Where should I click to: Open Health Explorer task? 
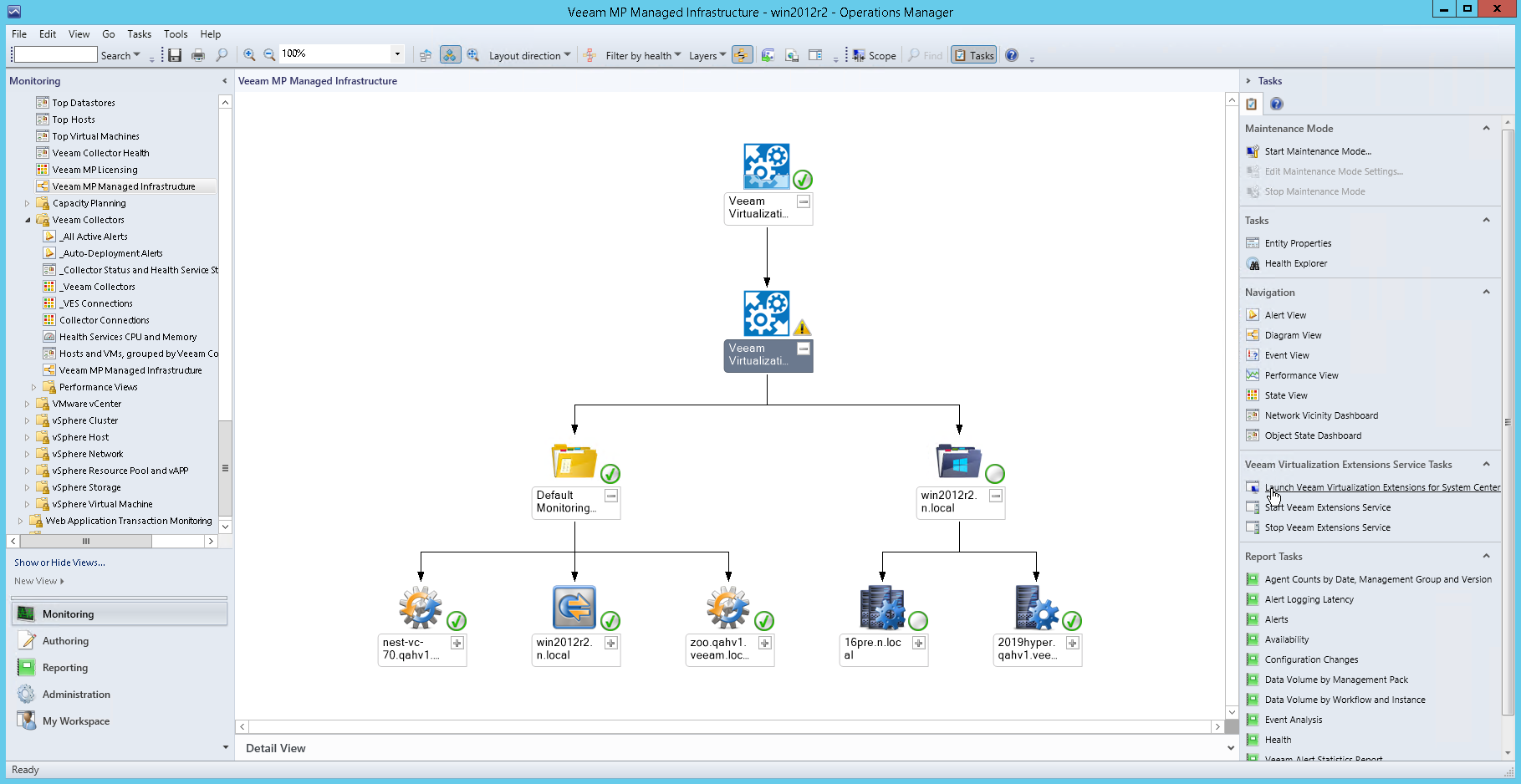(1296, 263)
